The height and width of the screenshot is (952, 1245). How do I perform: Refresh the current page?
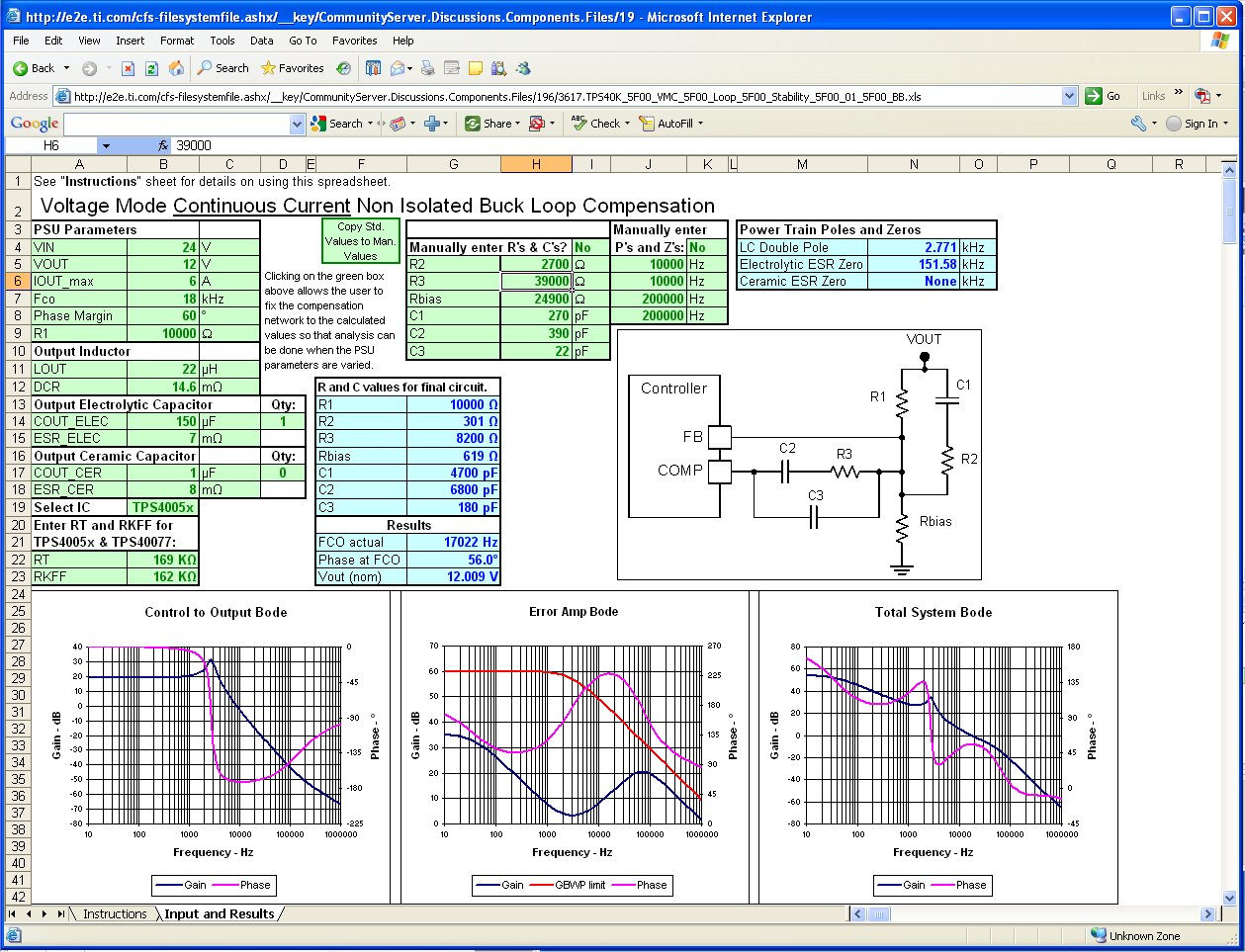pos(151,68)
